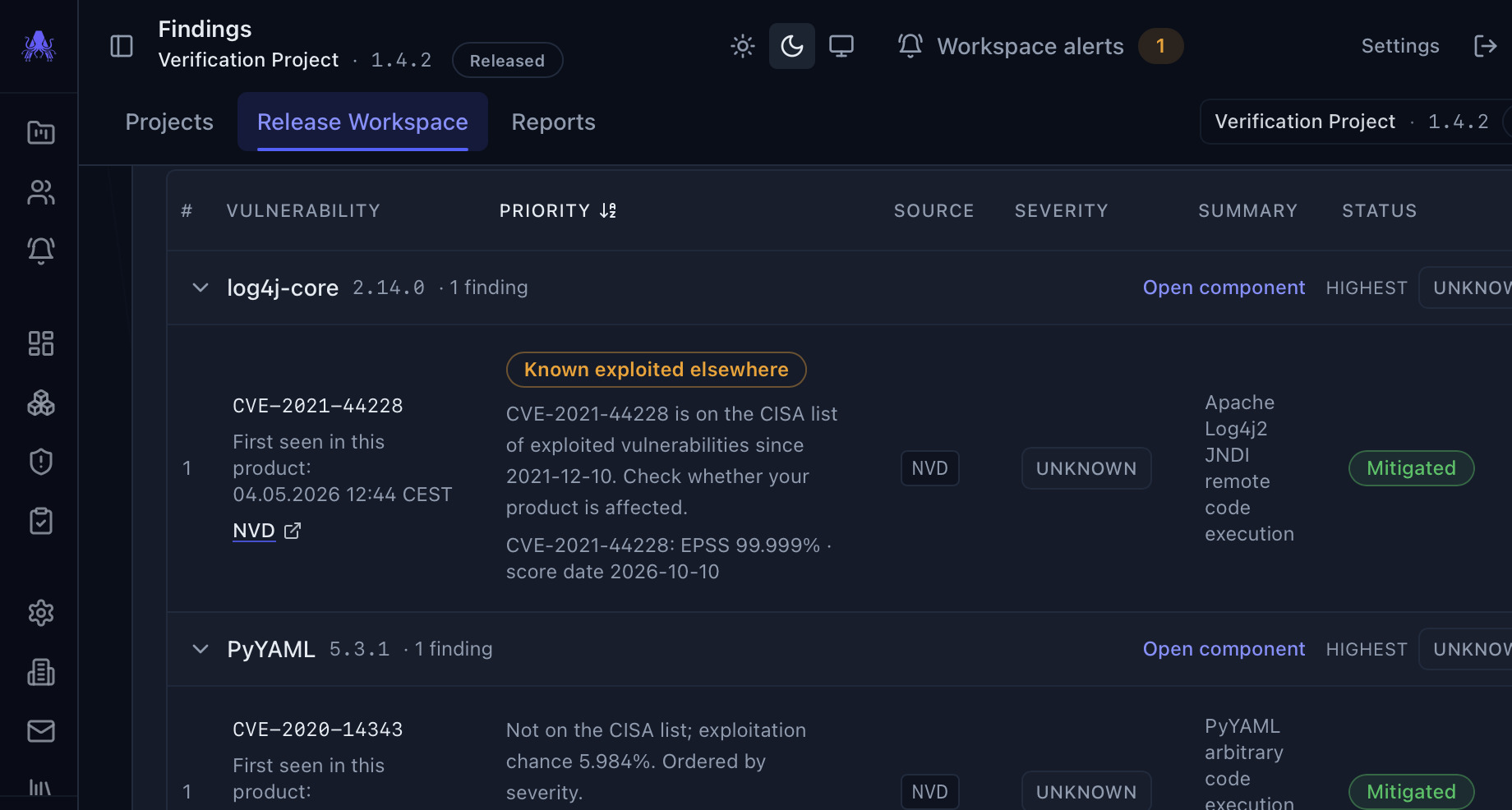Click the Workspace alerts count badge
The height and width of the screenshot is (810, 1512).
coord(1160,46)
